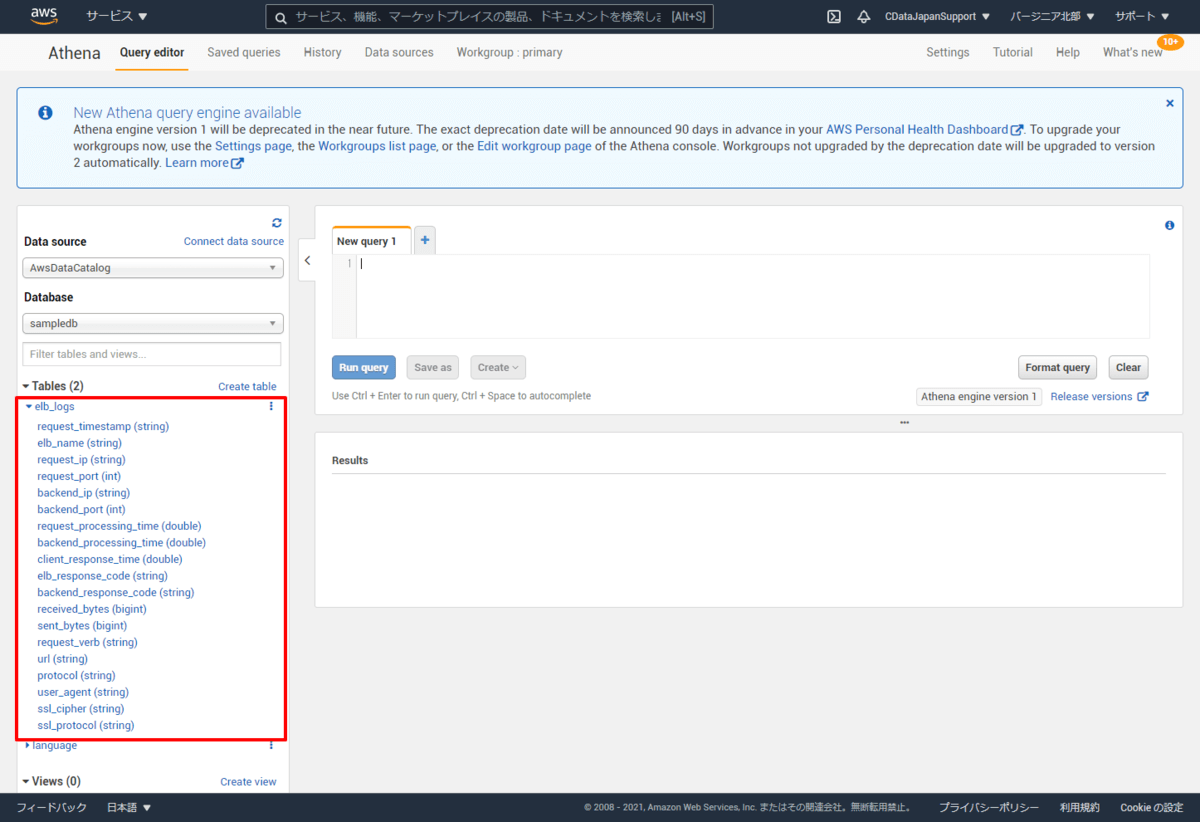Open AWS Personal Health Dashboard link
The image size is (1200, 822).
(924, 129)
